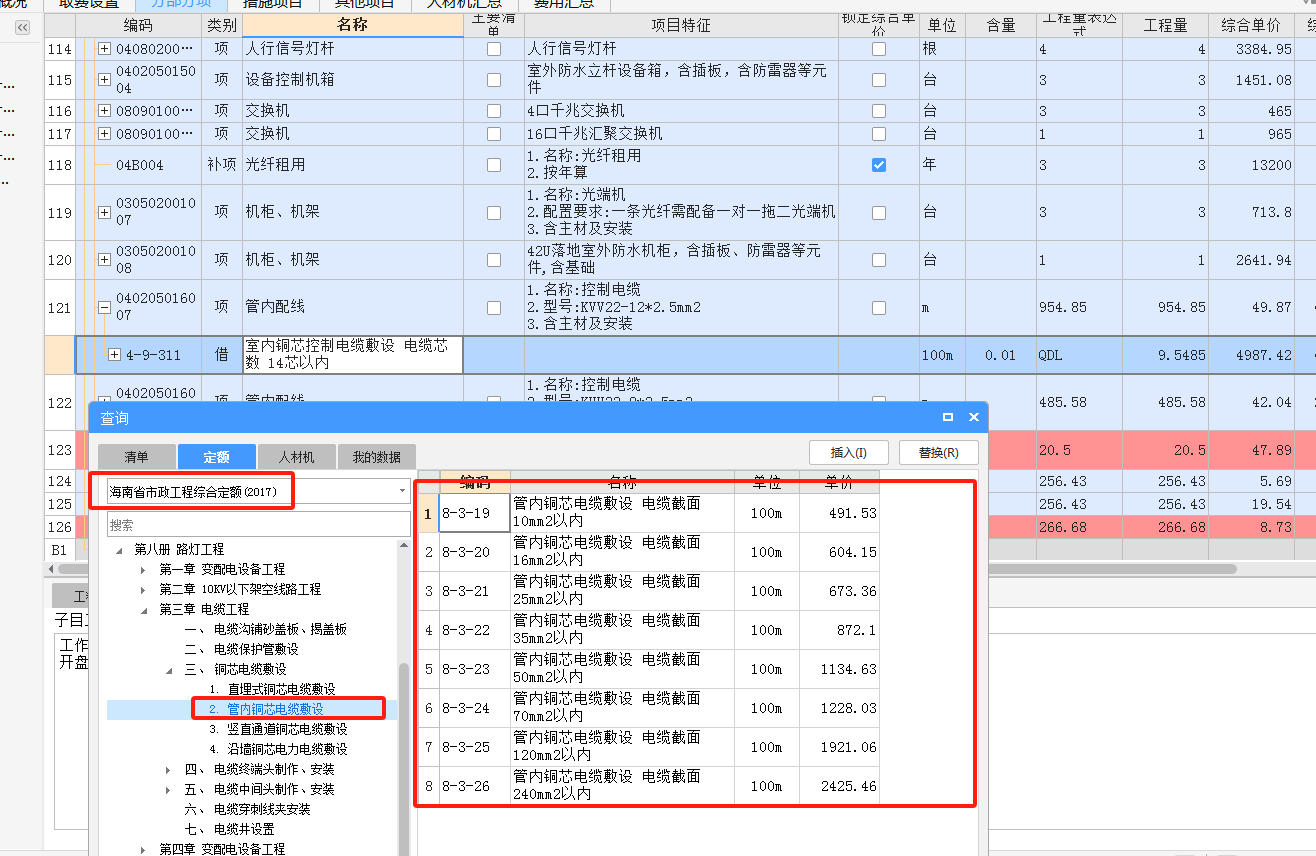
Task: Select quota row 8-3-26 240mm2以内
Action: point(648,786)
